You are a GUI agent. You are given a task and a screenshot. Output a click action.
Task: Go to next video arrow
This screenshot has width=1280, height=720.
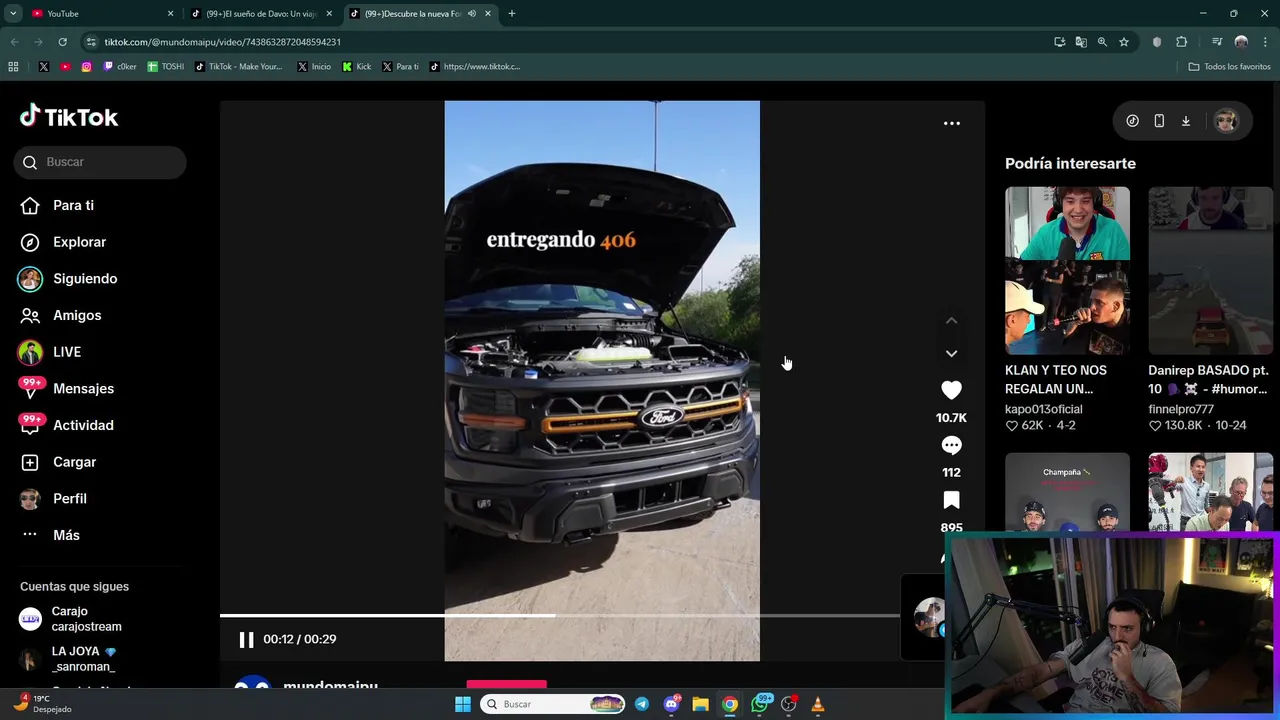click(951, 353)
